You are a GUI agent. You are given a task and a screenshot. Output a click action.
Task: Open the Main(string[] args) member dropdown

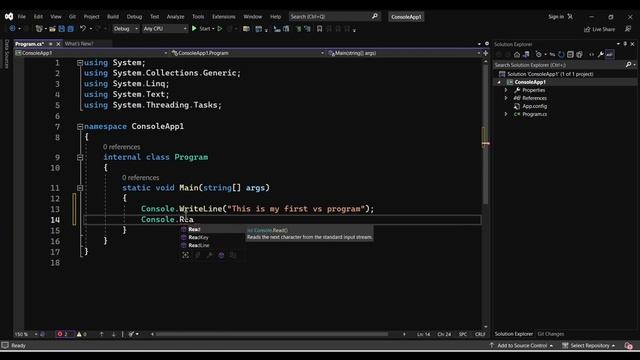[x=404, y=53]
